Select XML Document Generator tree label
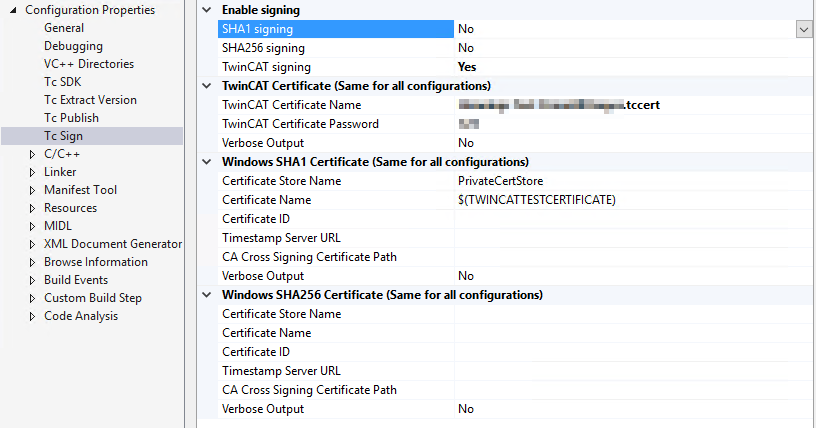The image size is (816, 428). click(x=113, y=244)
